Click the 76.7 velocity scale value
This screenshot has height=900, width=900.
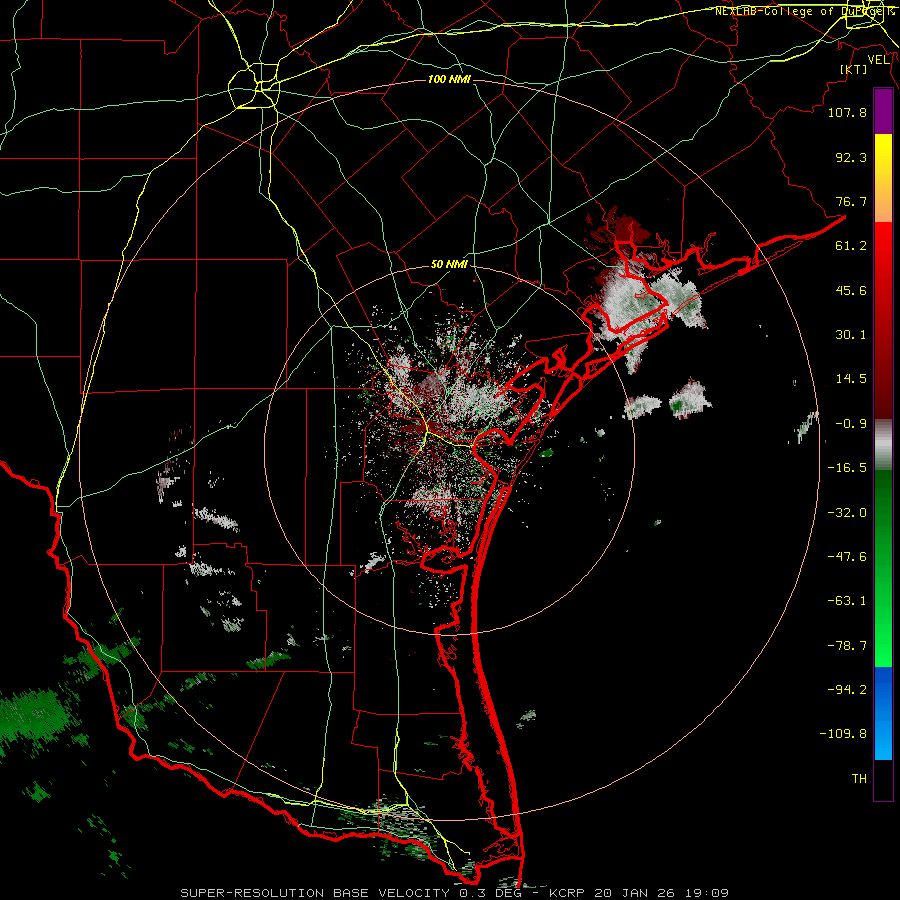[851, 201]
